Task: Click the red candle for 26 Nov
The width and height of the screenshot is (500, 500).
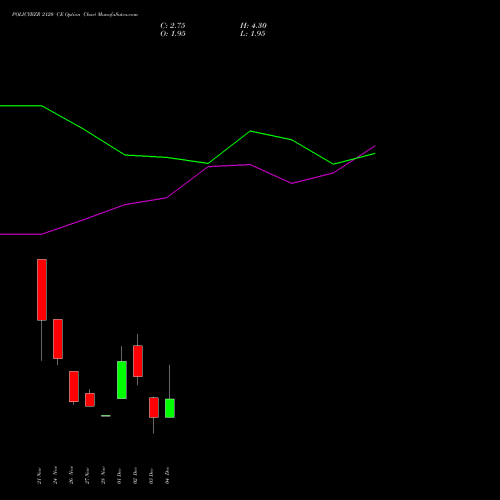Action: pos(74,386)
